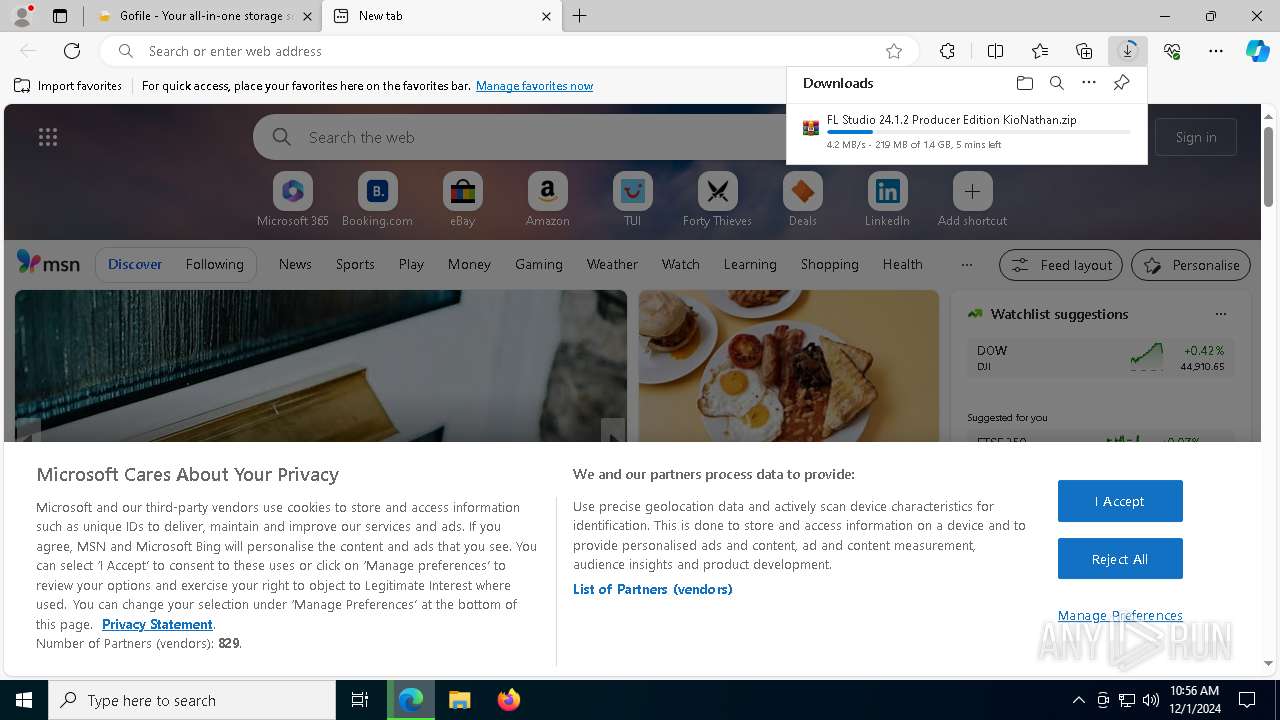Click the Add shortcut plus tile
Viewport: 1280px width, 720px height.
click(x=972, y=199)
